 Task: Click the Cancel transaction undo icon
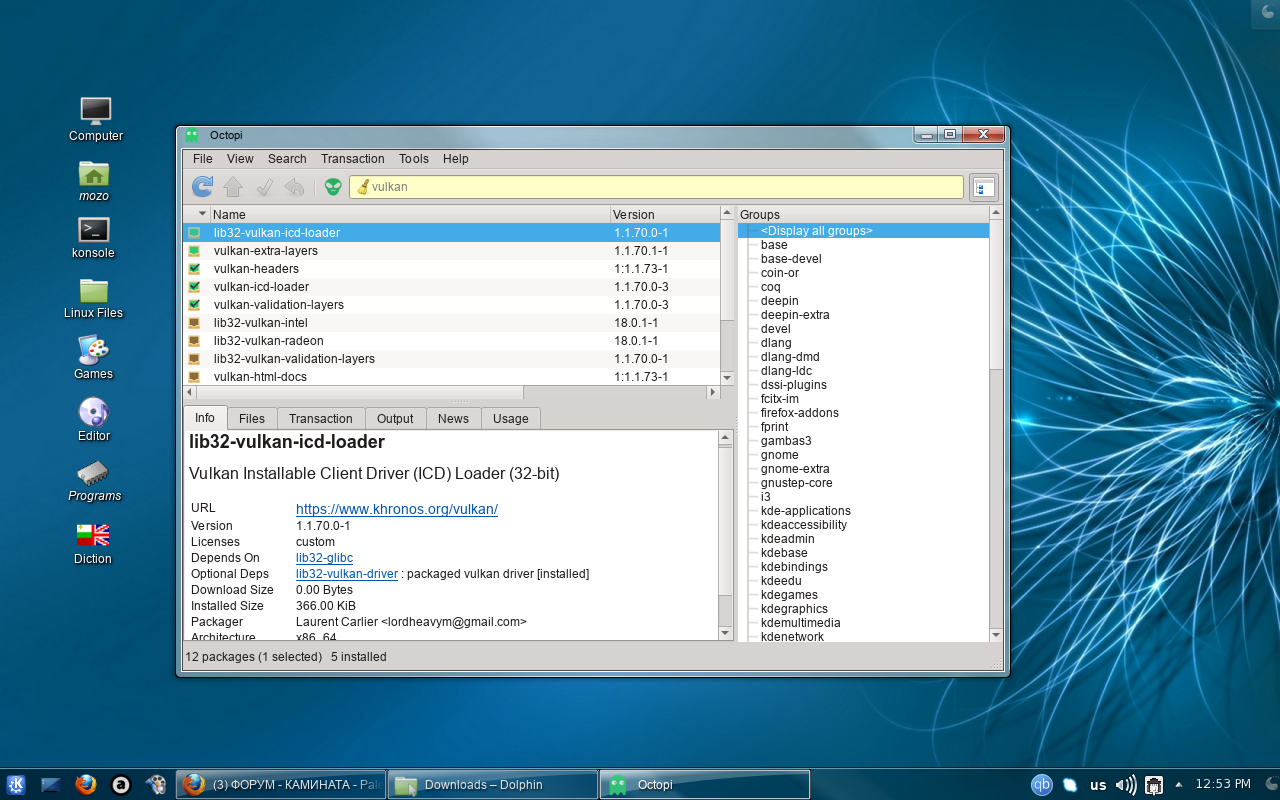(294, 186)
